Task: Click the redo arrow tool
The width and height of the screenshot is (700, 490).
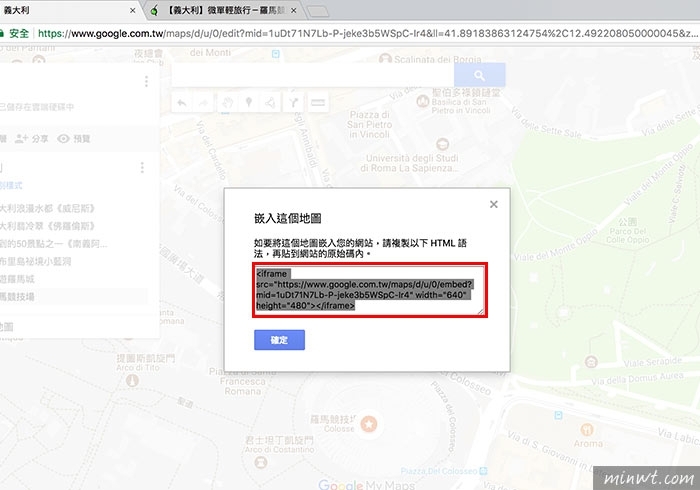Action: click(x=204, y=103)
